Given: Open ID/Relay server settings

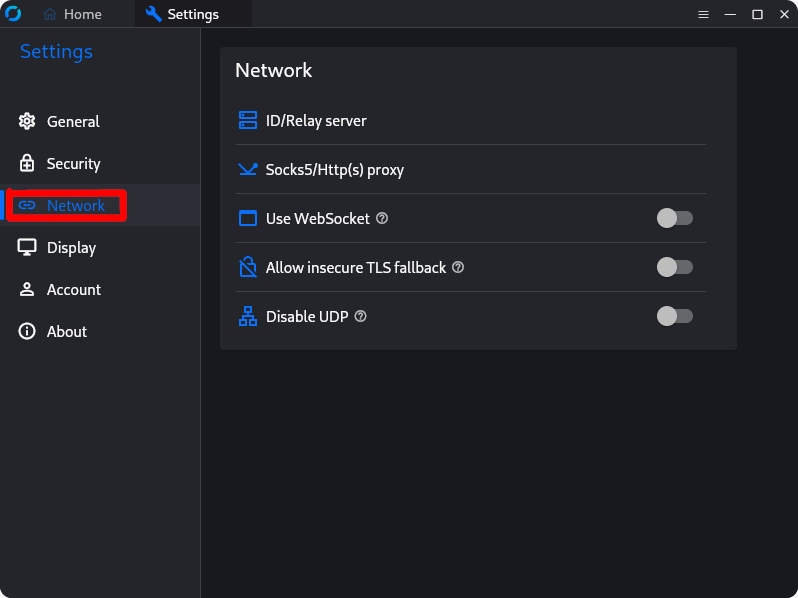Looking at the screenshot, I should pyautogui.click(x=471, y=121).
